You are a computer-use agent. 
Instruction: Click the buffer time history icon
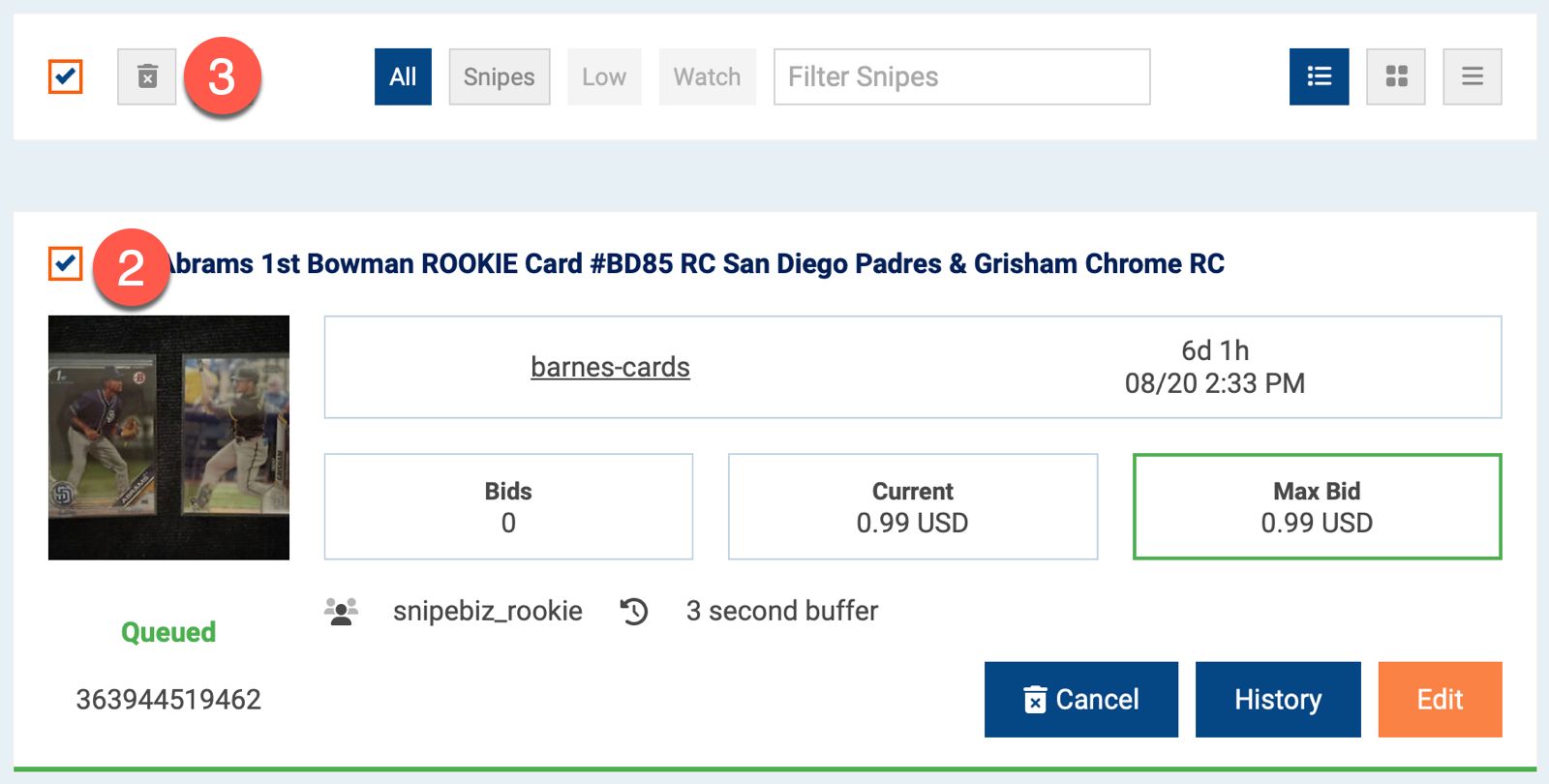click(x=634, y=612)
